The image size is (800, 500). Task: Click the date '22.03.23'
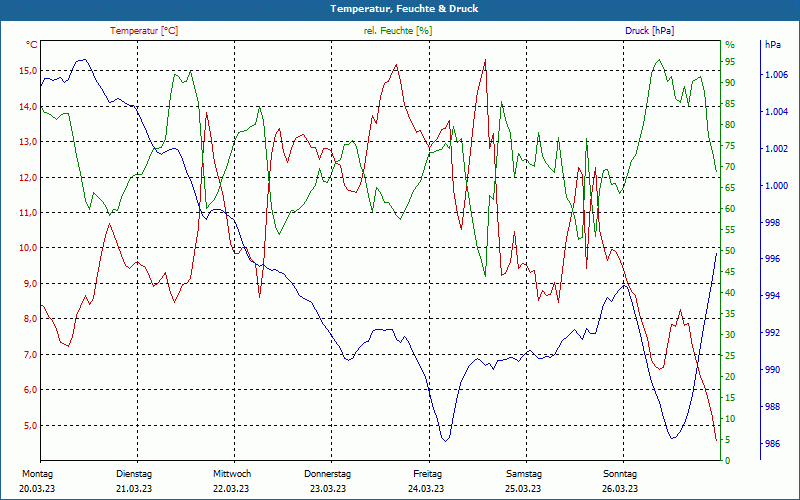[231, 489]
